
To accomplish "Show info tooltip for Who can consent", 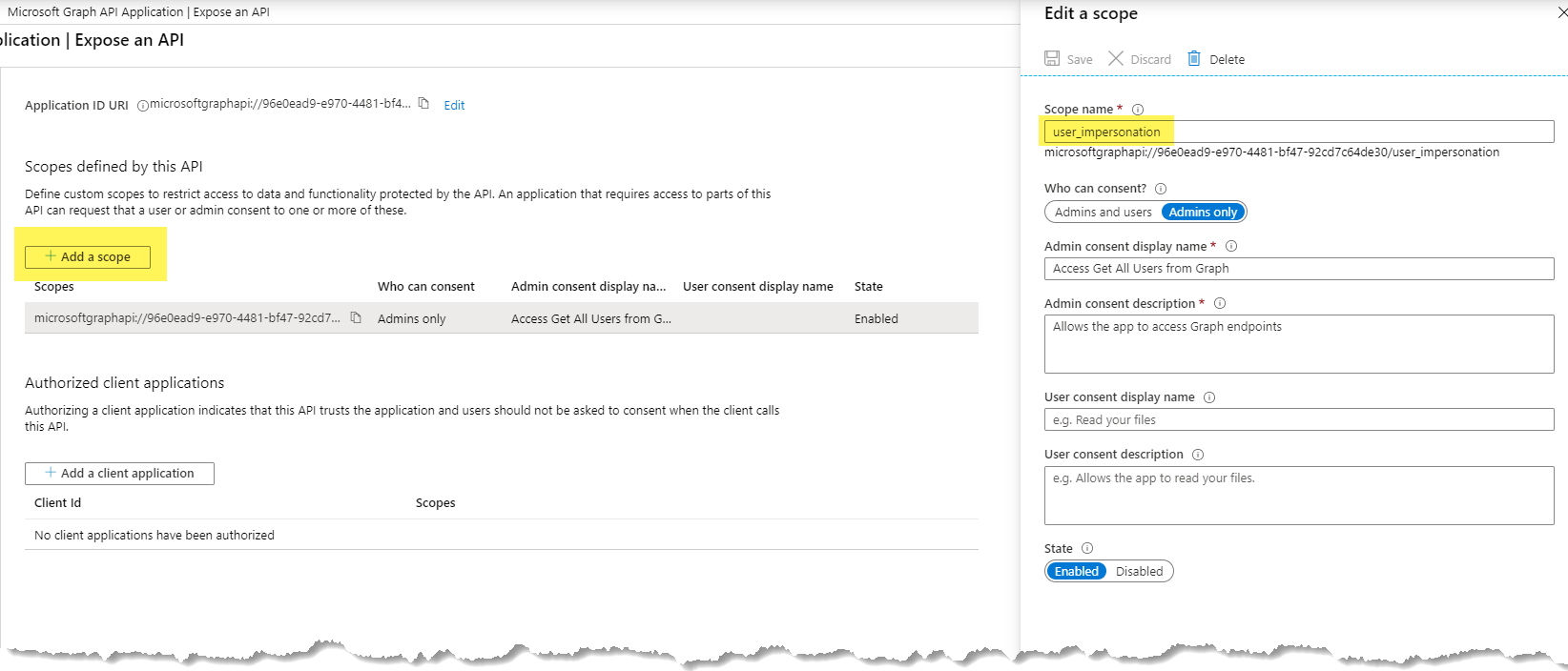I will point(1161,189).
